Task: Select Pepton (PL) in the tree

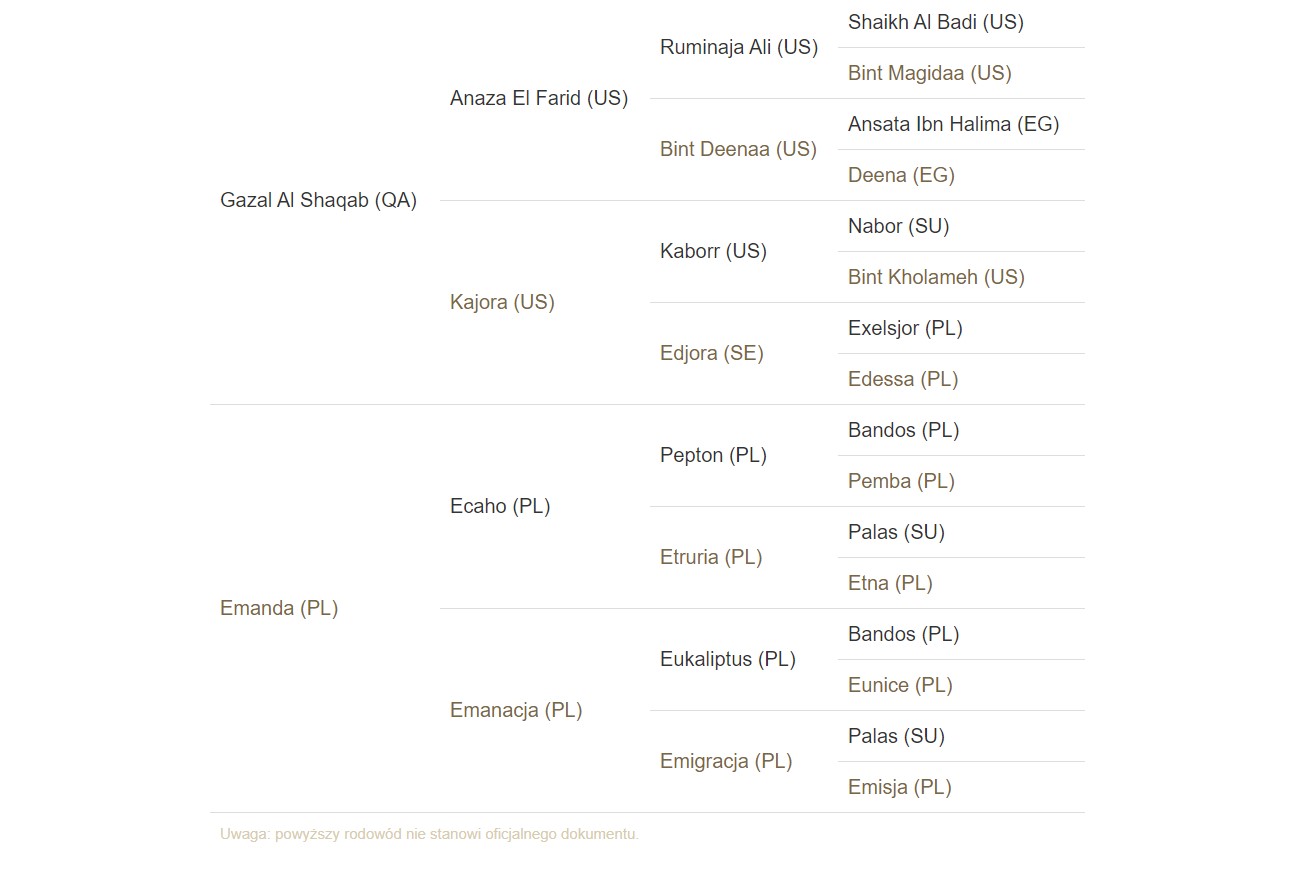Action: [x=713, y=455]
